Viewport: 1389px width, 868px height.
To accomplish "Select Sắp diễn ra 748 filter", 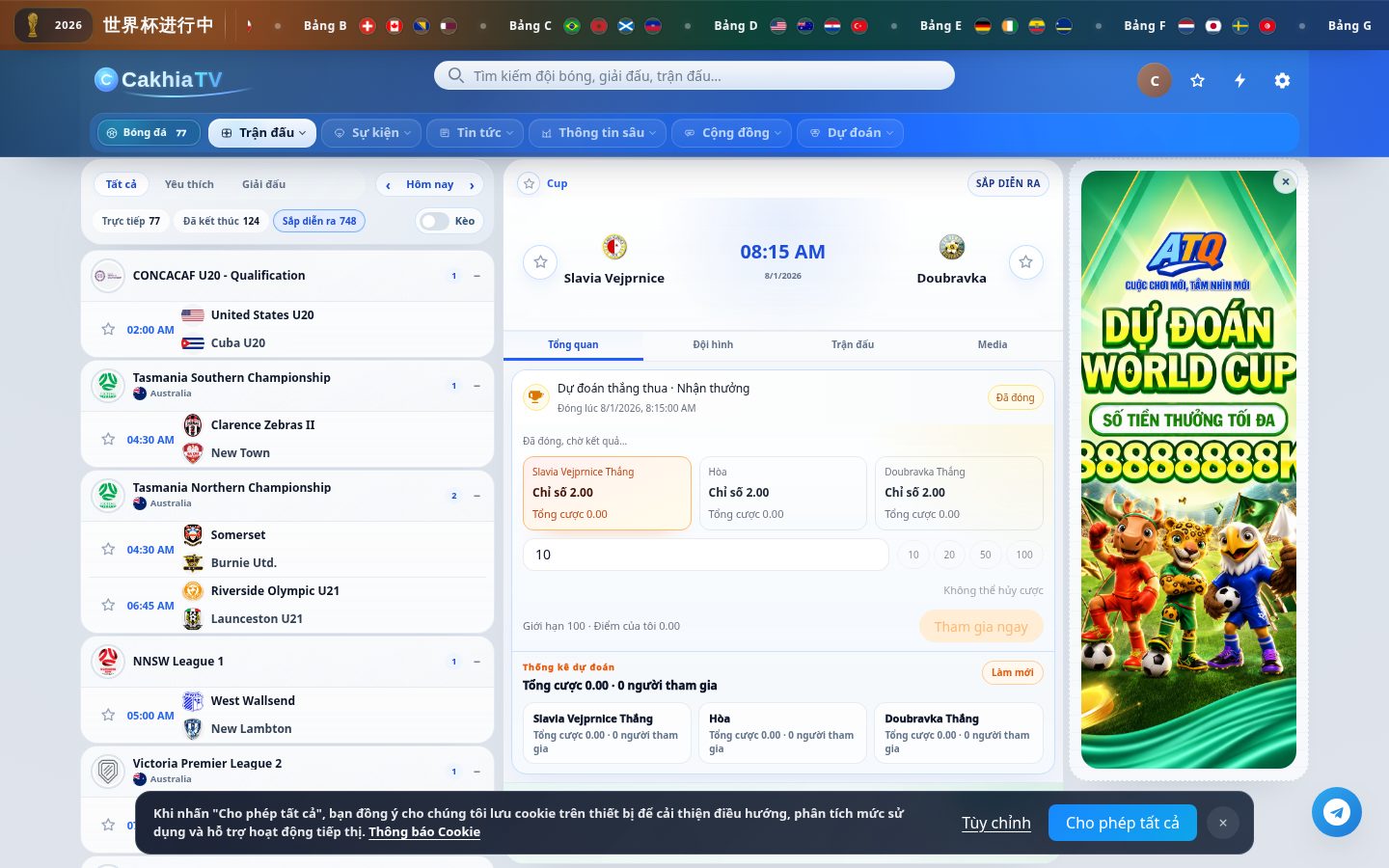I will 319,221.
